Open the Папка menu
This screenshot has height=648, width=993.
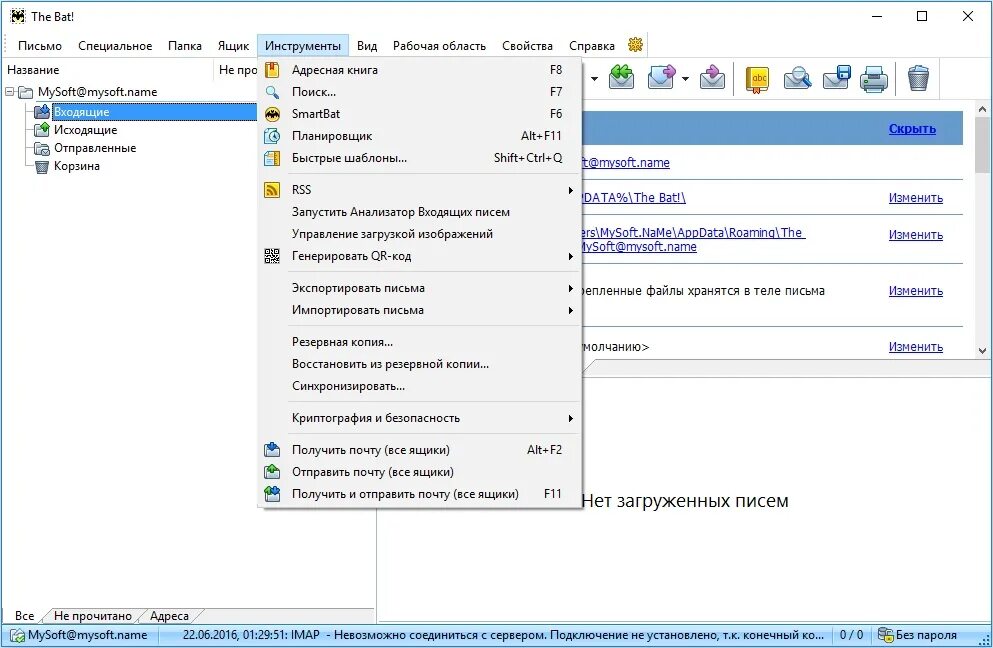[x=185, y=46]
